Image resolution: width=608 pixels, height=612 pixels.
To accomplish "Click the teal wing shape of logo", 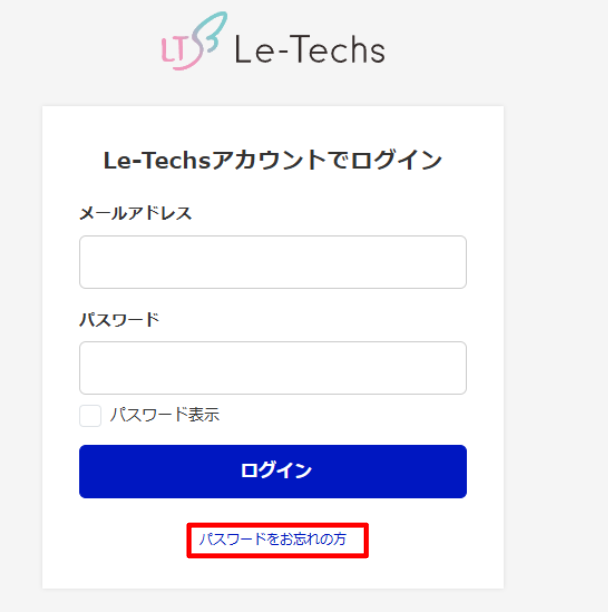I will (x=211, y=31).
